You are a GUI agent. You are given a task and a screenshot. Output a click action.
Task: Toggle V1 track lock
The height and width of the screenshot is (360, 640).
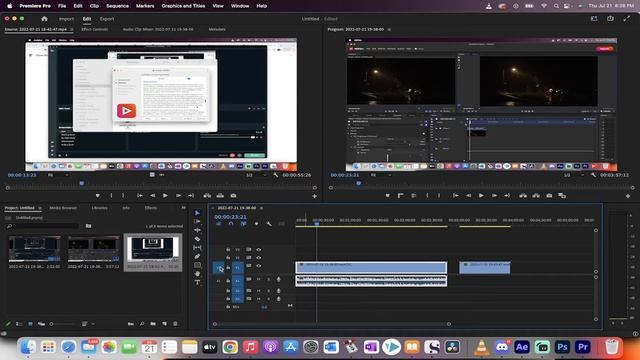click(x=228, y=267)
